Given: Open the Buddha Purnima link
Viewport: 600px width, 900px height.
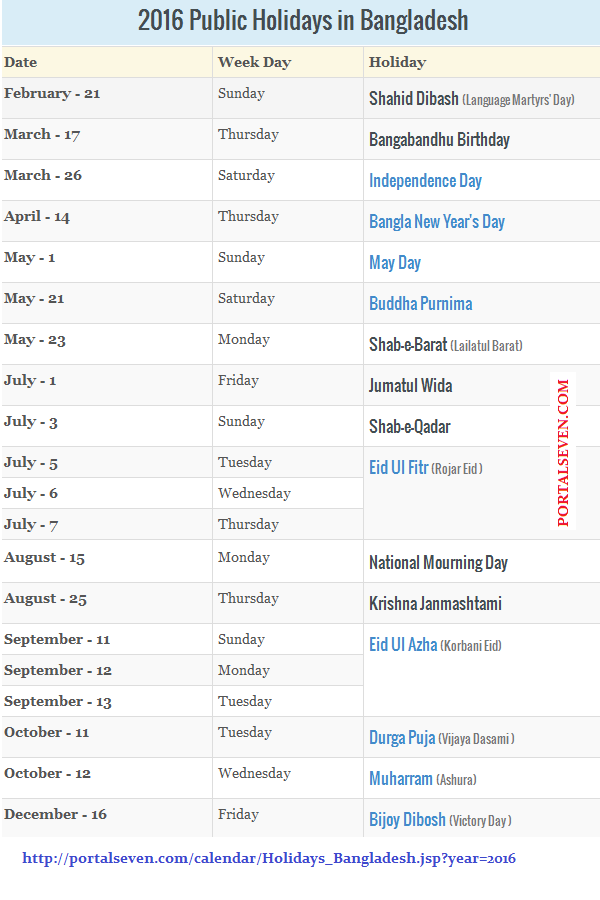Looking at the screenshot, I should [x=420, y=303].
